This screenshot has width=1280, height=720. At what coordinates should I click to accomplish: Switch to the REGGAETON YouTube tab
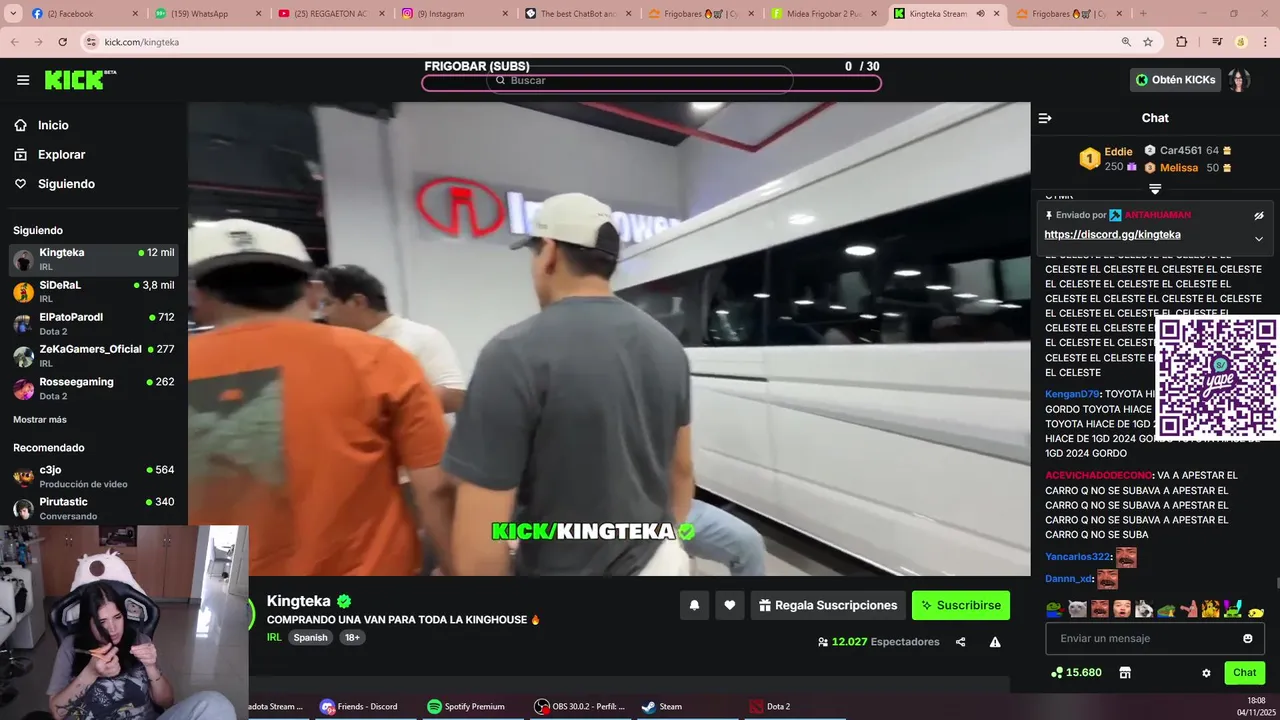tap(330, 14)
